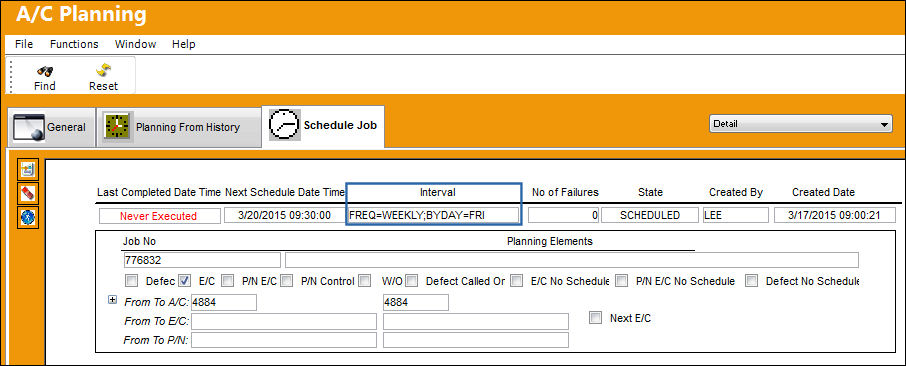This screenshot has height=366, width=906.
Task: Tick the P/N E/C No Schedule checkbox
Action: (622, 281)
